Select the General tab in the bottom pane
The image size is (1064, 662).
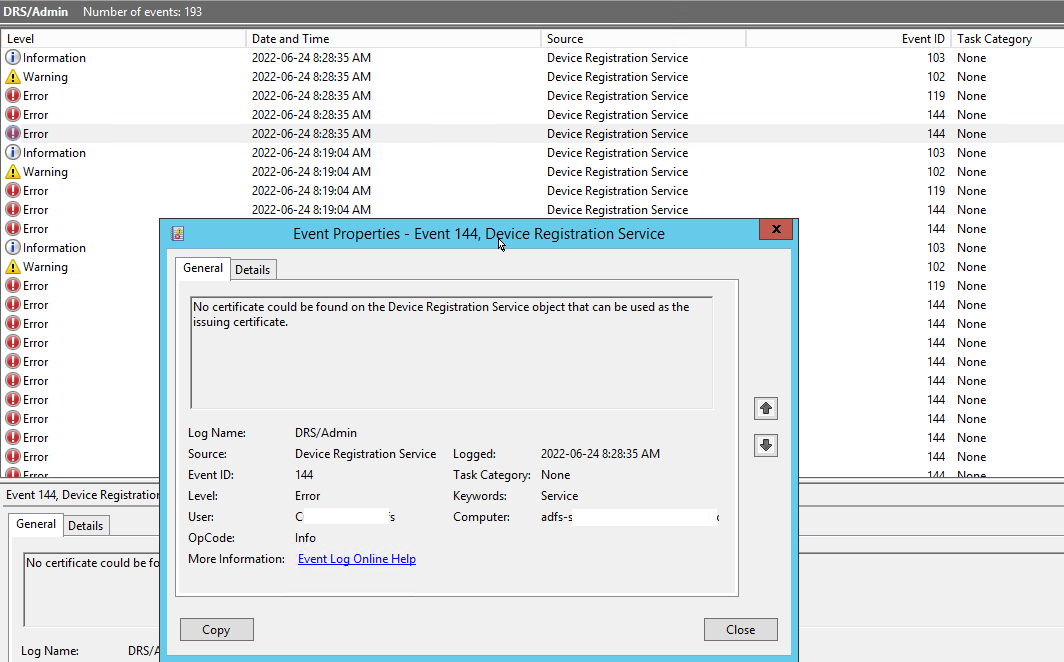pos(36,524)
